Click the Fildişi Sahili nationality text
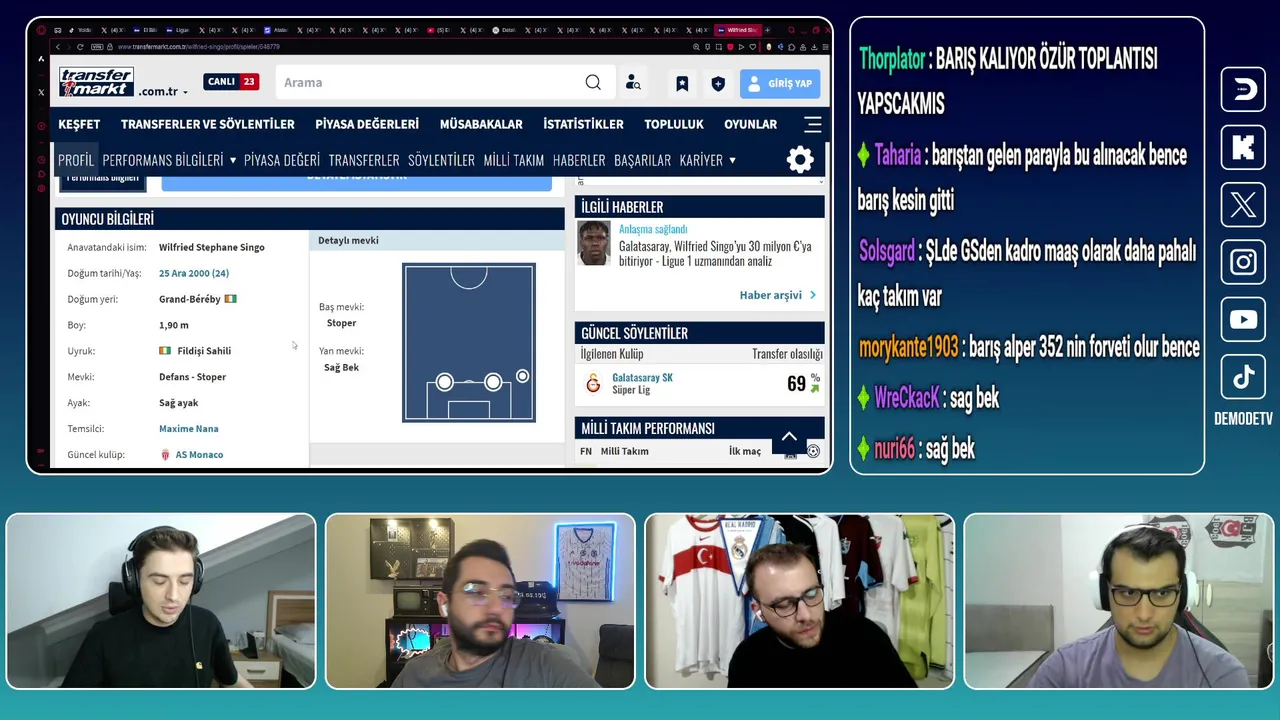 pyautogui.click(x=204, y=351)
